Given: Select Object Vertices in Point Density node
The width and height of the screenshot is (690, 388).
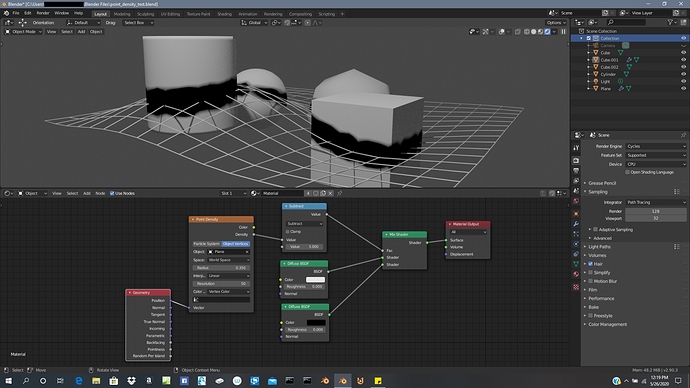Looking at the screenshot, I should click(x=235, y=244).
